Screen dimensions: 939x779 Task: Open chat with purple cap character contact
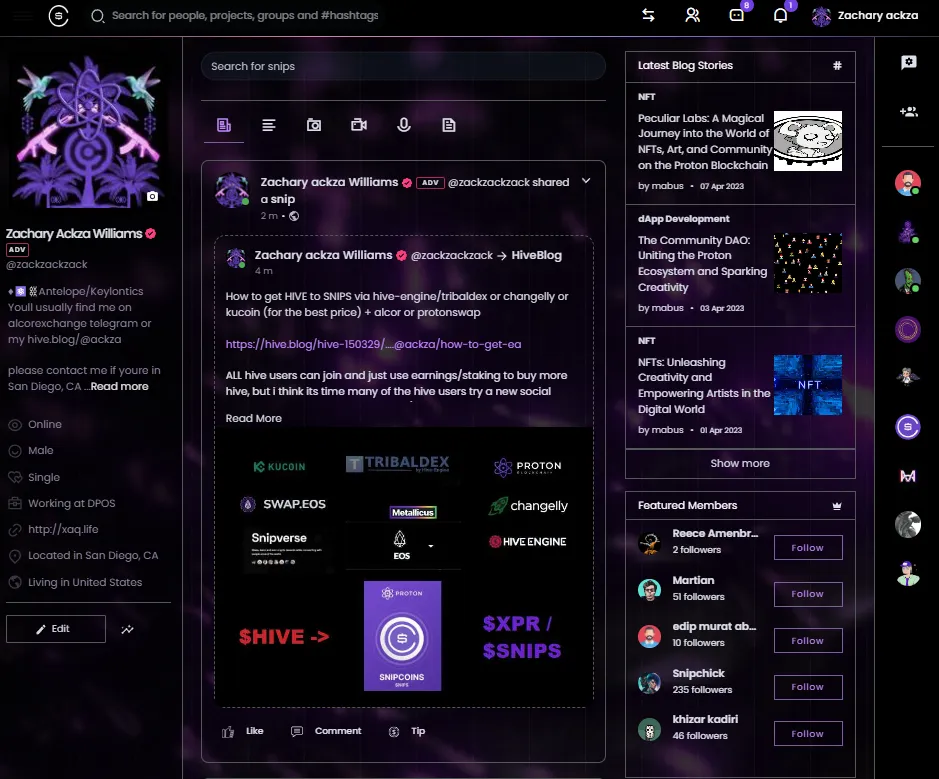pyautogui.click(x=908, y=574)
